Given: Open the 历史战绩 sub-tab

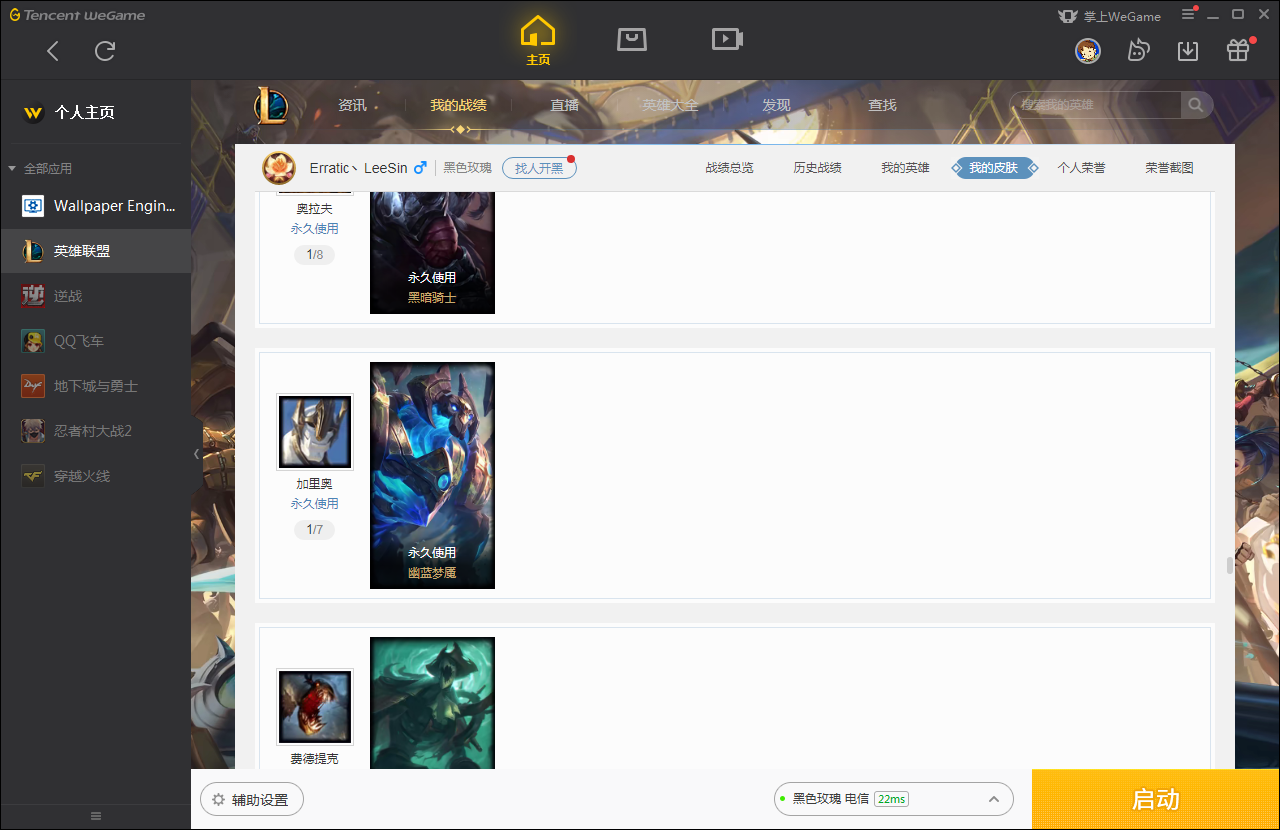Looking at the screenshot, I should pos(817,168).
